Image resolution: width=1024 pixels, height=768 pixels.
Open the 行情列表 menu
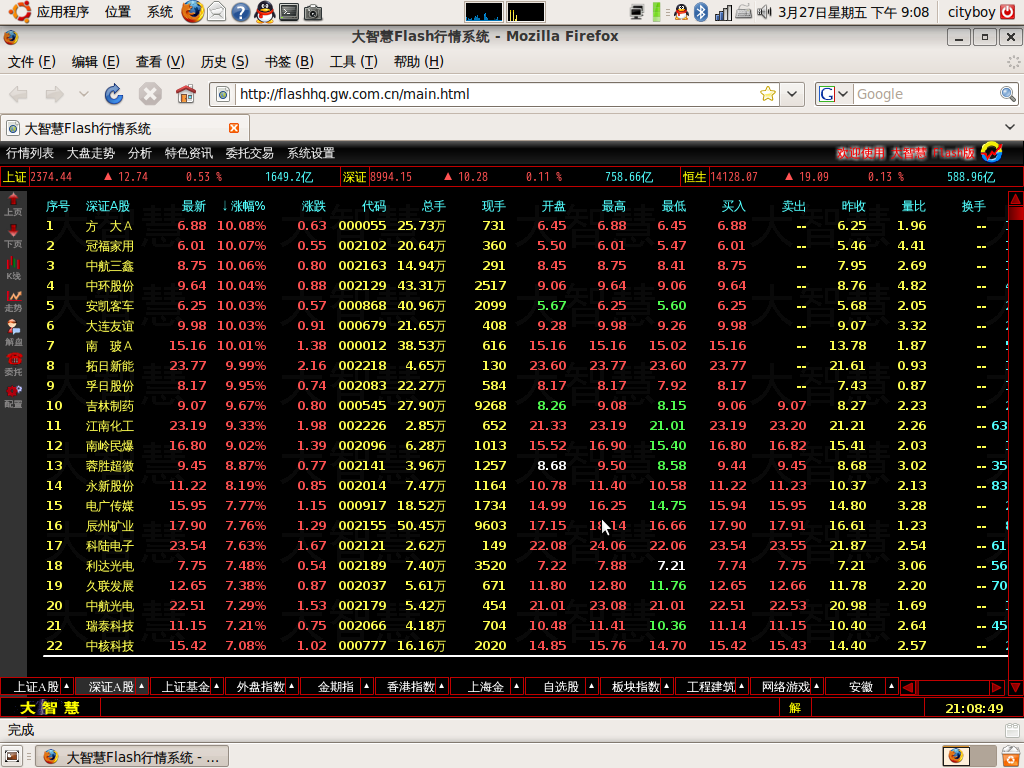[x=29, y=153]
